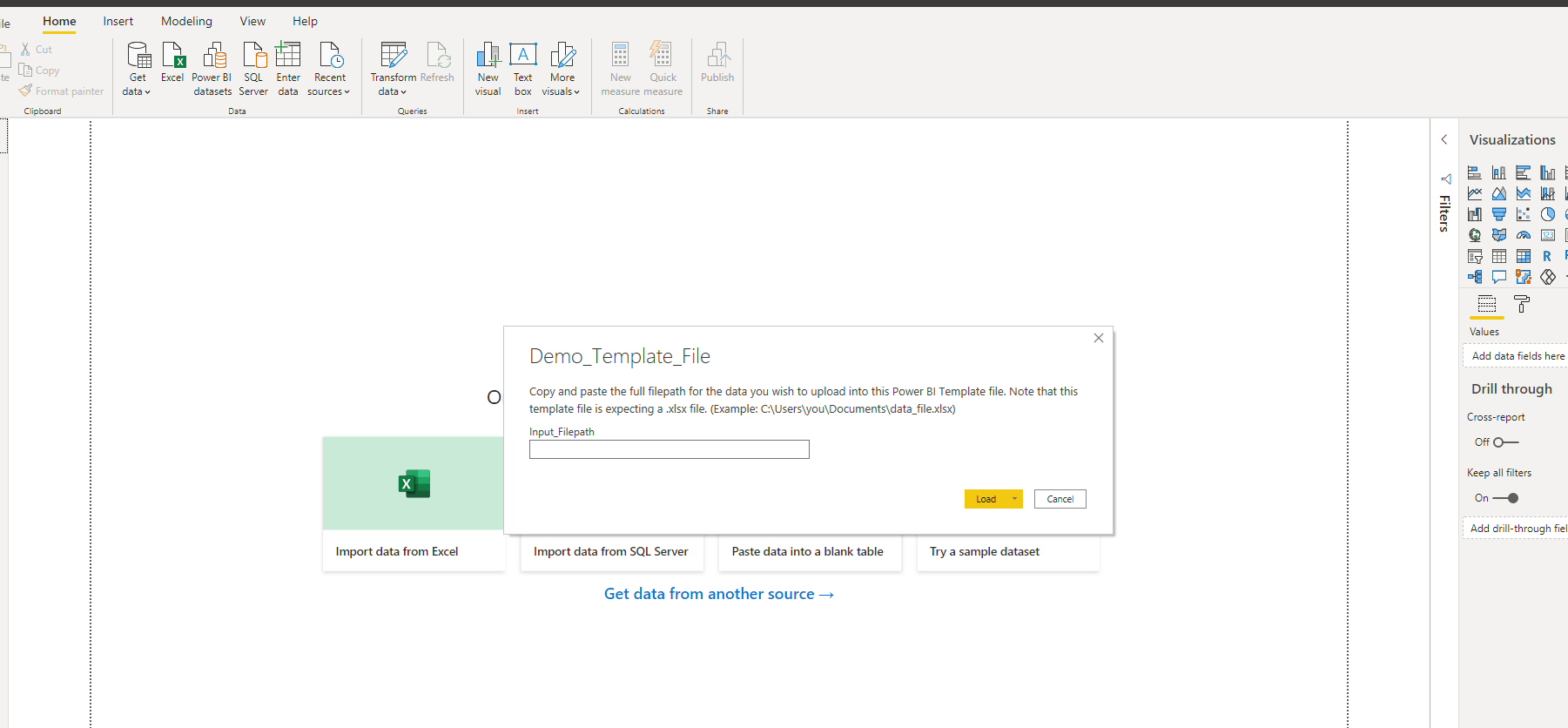Select the Clustered bar chart visualization

tap(1524, 172)
